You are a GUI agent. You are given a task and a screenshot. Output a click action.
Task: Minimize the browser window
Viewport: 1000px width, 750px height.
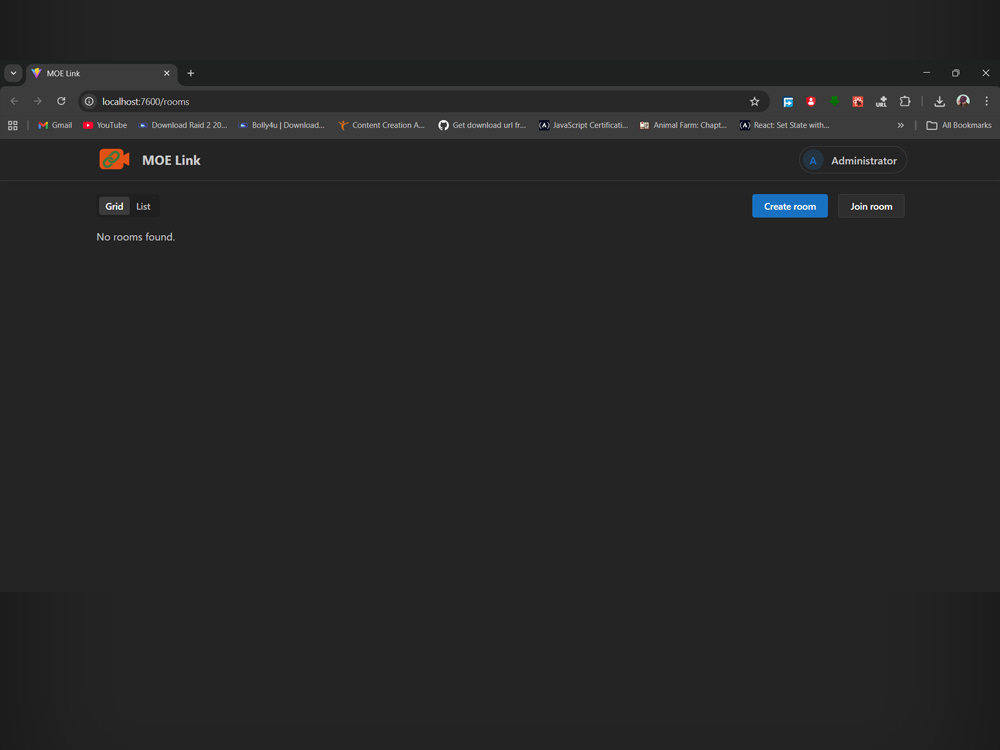click(927, 73)
